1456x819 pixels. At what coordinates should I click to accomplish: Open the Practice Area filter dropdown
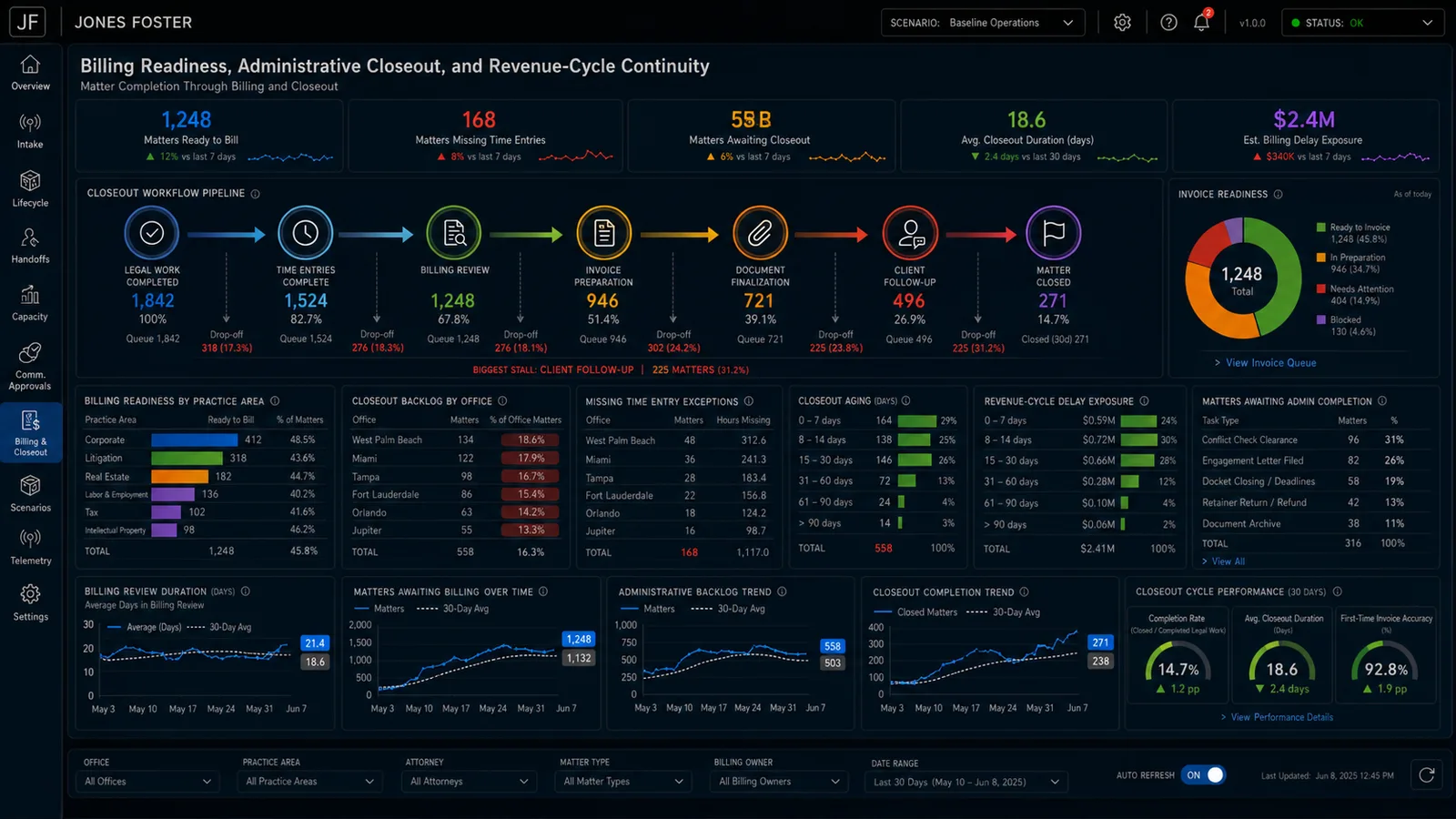point(309,782)
